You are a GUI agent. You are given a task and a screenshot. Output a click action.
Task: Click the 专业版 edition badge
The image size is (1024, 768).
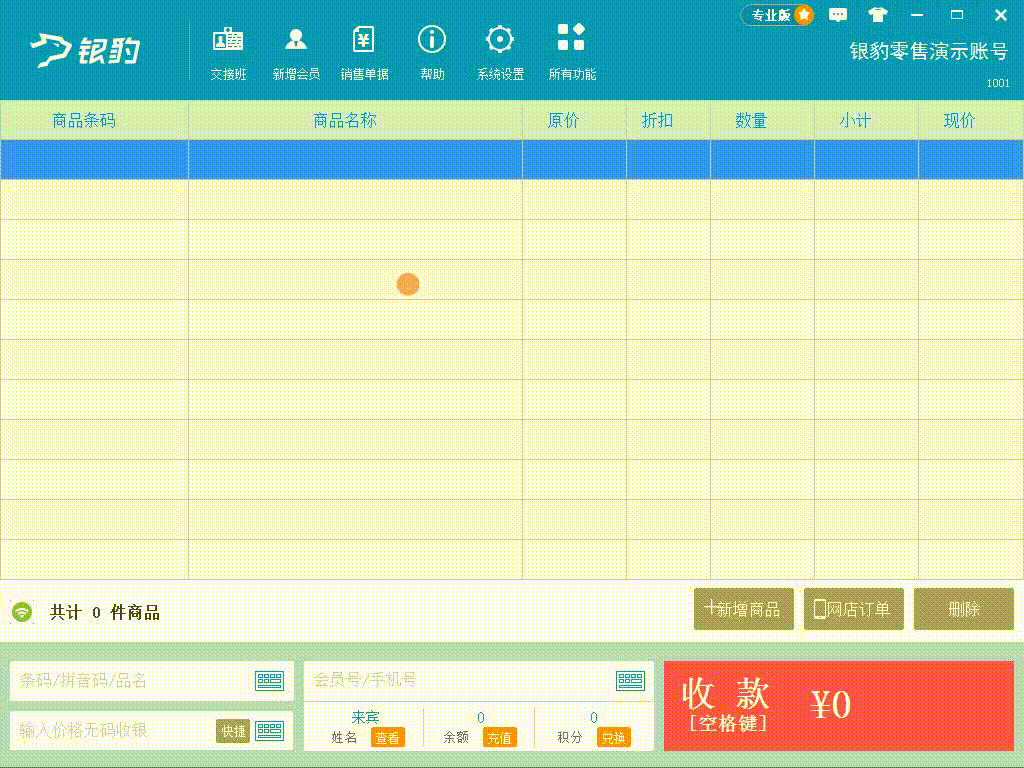point(777,15)
